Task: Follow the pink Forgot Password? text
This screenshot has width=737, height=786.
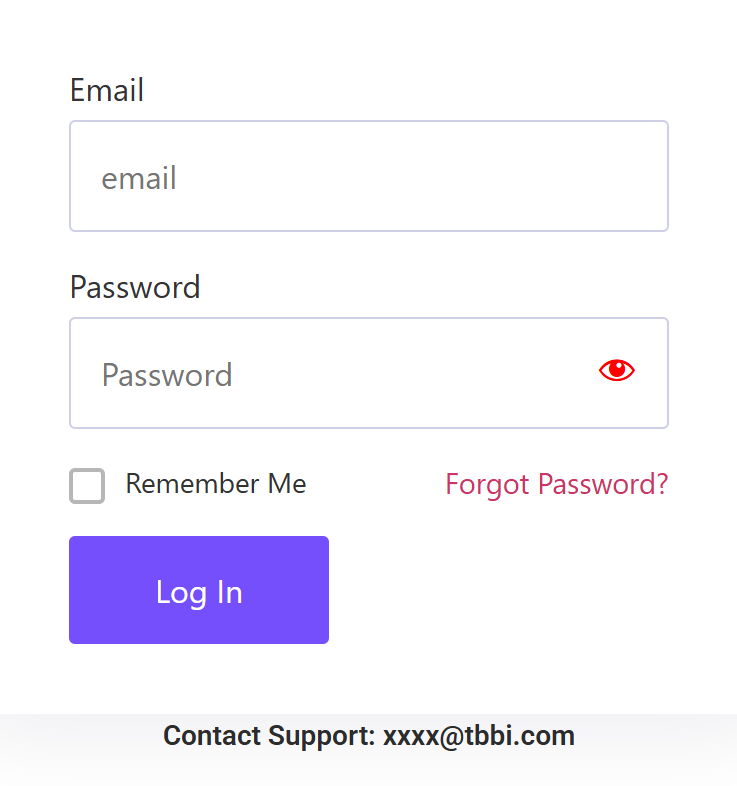Action: pyautogui.click(x=557, y=484)
